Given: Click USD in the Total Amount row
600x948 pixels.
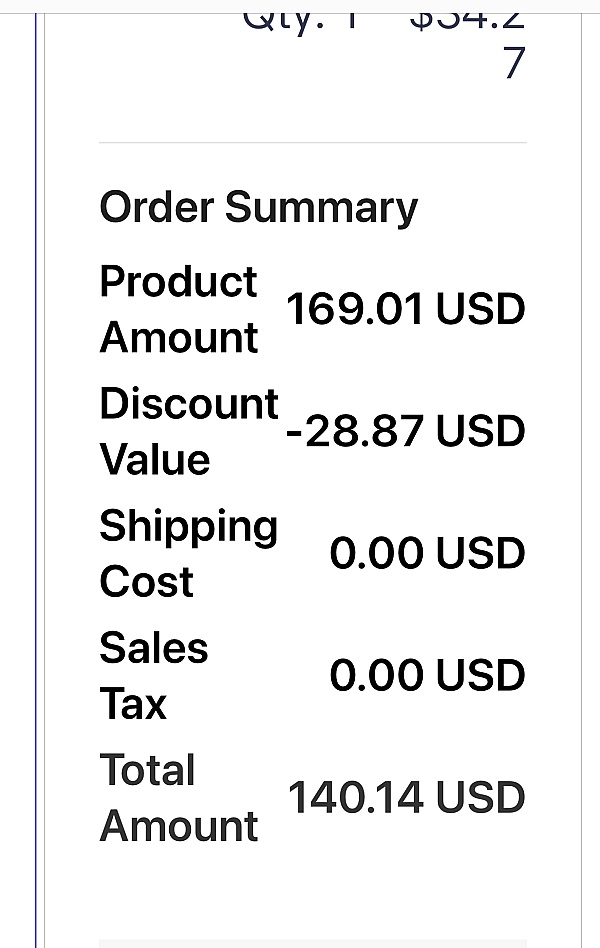Looking at the screenshot, I should [x=481, y=798].
